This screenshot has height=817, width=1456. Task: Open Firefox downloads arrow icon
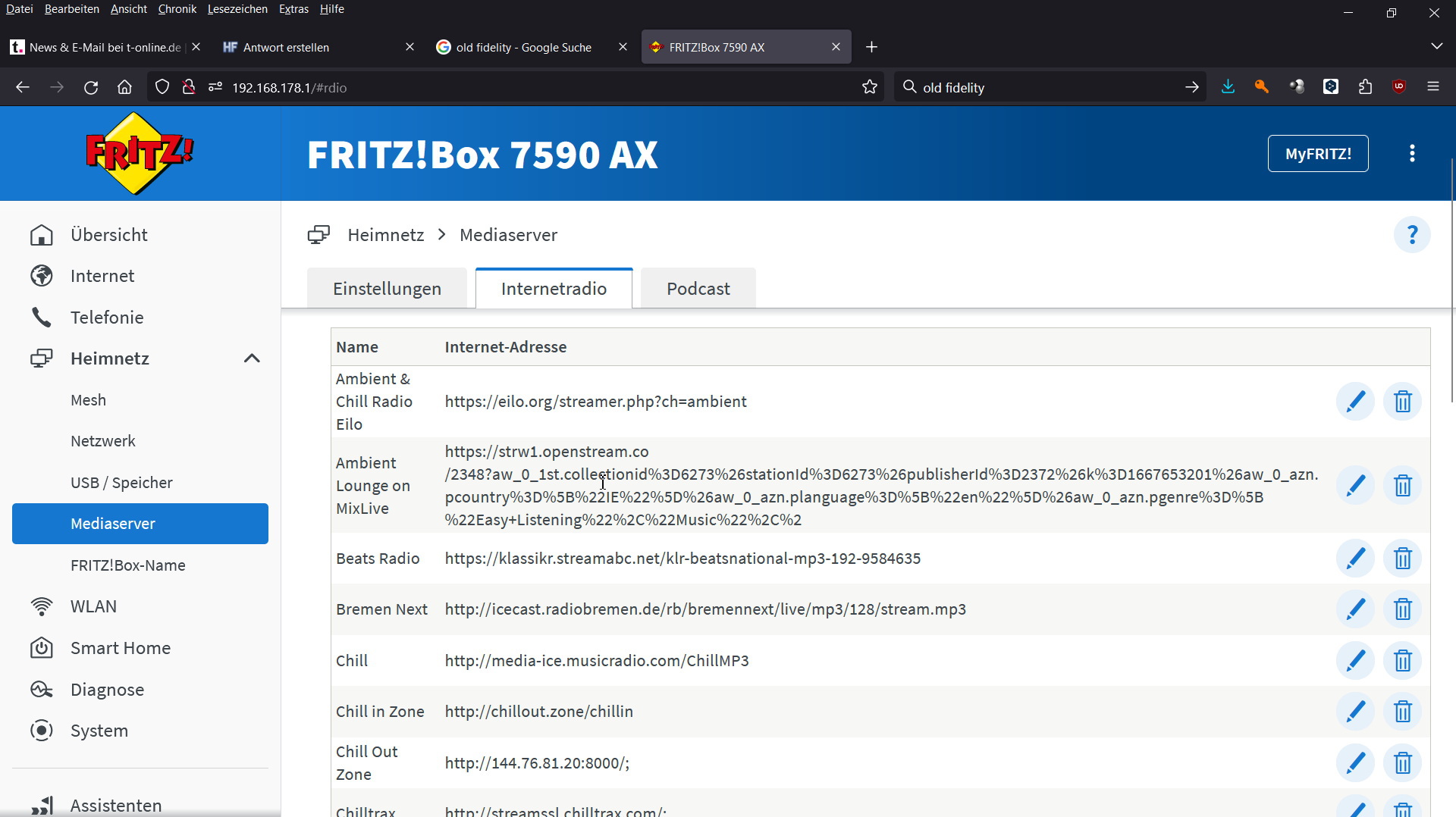click(1228, 88)
